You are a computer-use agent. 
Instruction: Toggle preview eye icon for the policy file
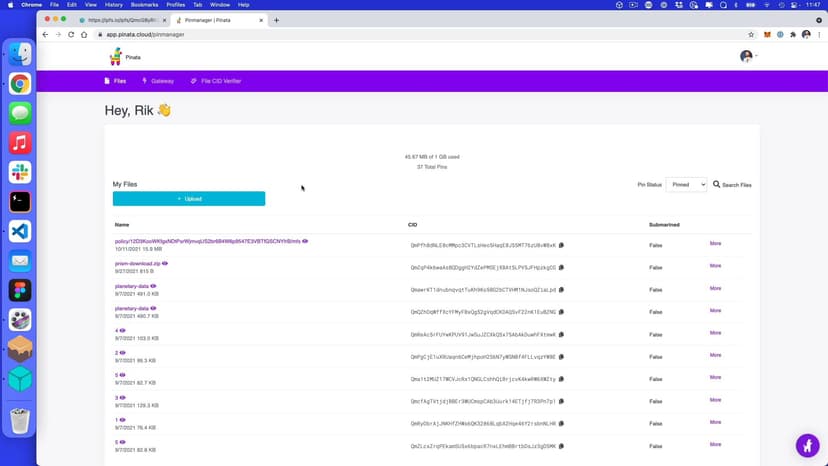tap(305, 241)
